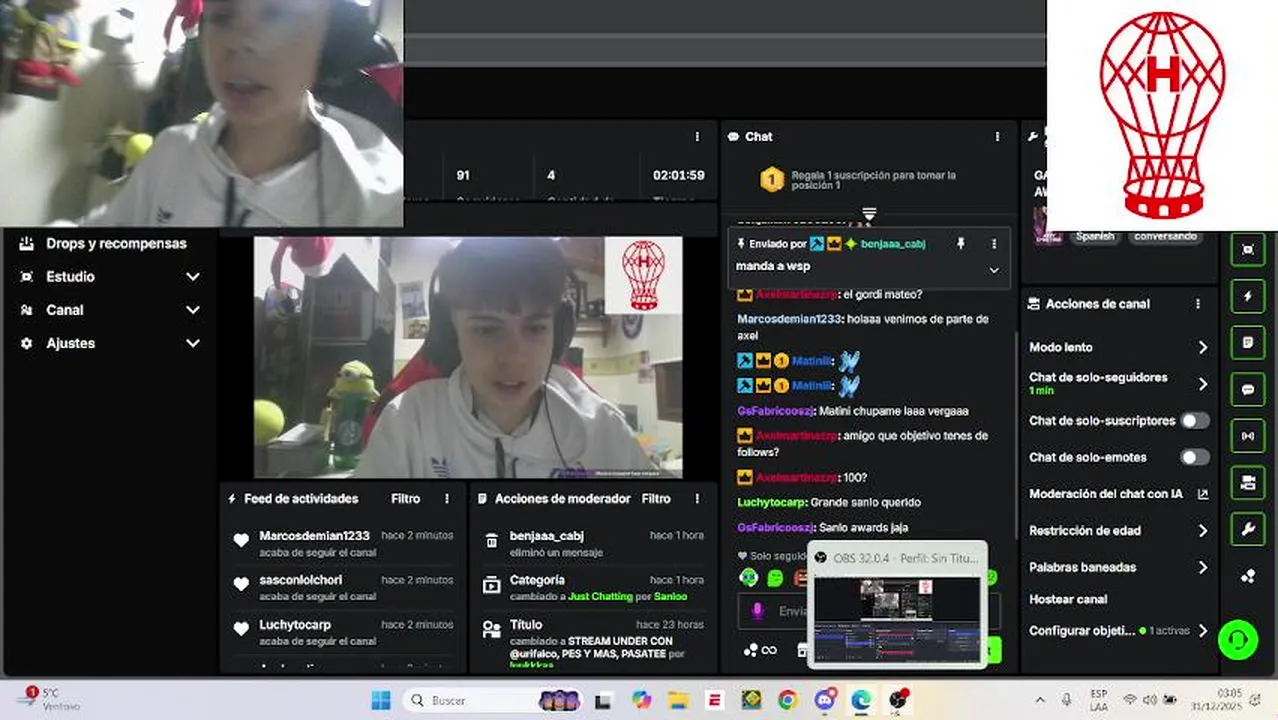Click the gold number 1 leaderboard badge
Image resolution: width=1278 pixels, height=720 pixels.
point(771,180)
